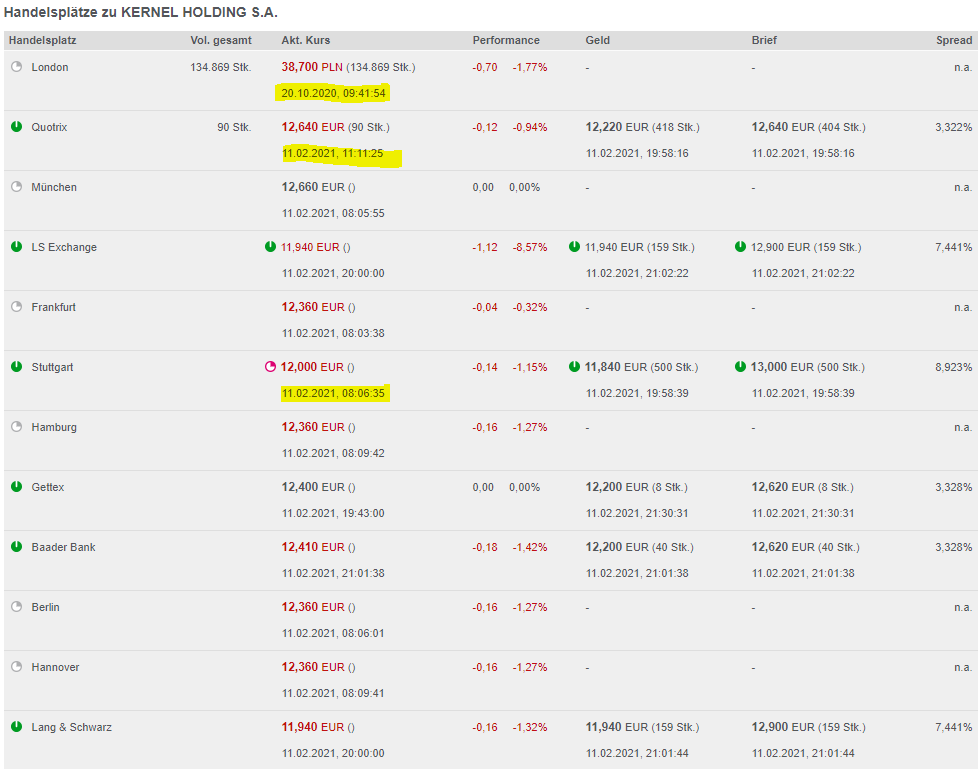Click the green market-open icon next to Quotrix
This screenshot has width=979, height=769.
pos(17,126)
